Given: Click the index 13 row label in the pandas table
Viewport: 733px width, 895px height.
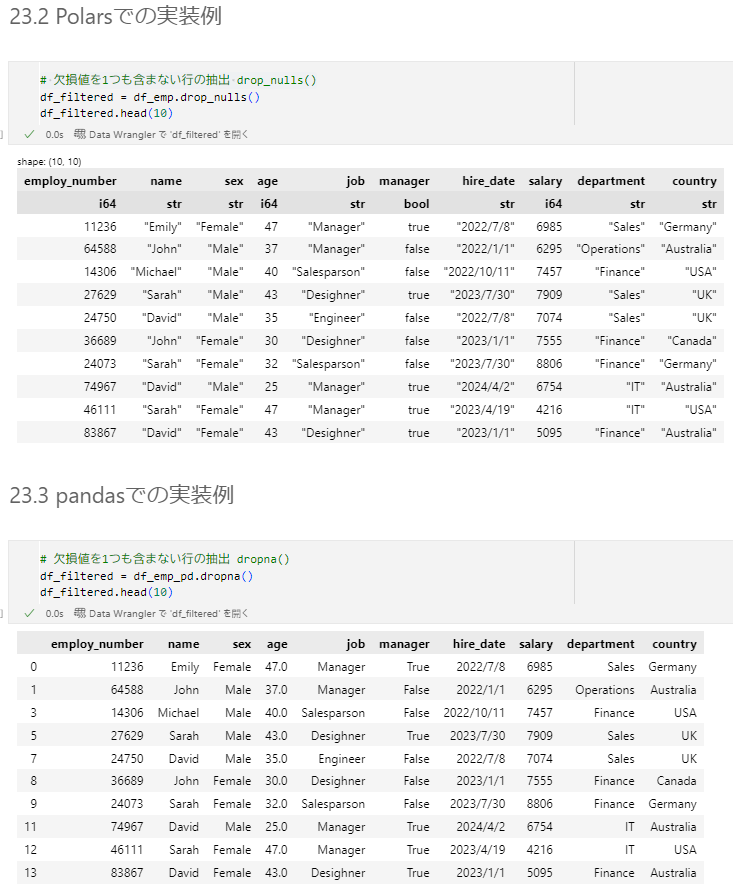Looking at the screenshot, I should 30,873.
